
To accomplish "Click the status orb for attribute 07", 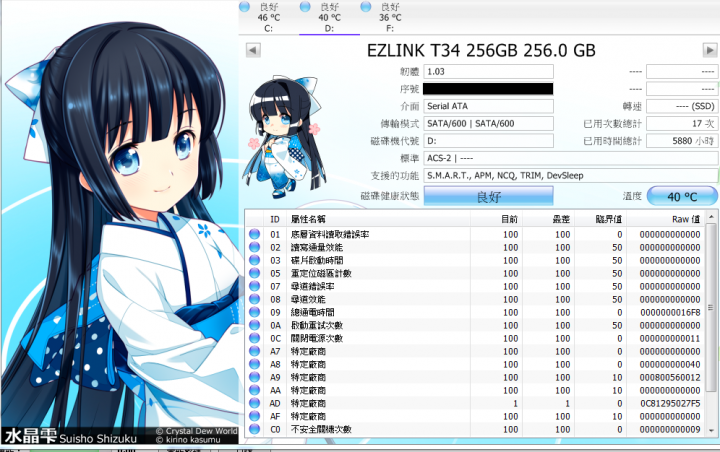I will point(254,286).
